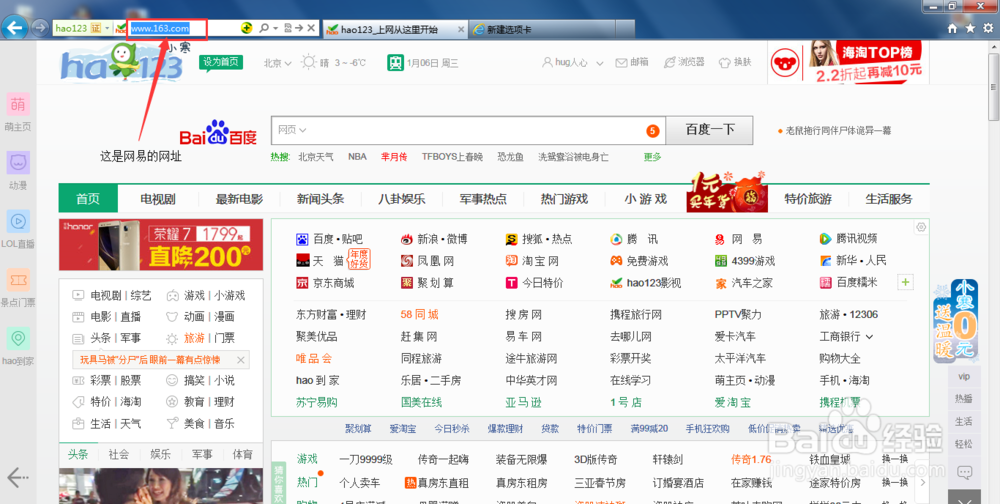This screenshot has height=504, width=1000.
Task: Click the chat bubble feedback icon
Action: [x=964, y=472]
